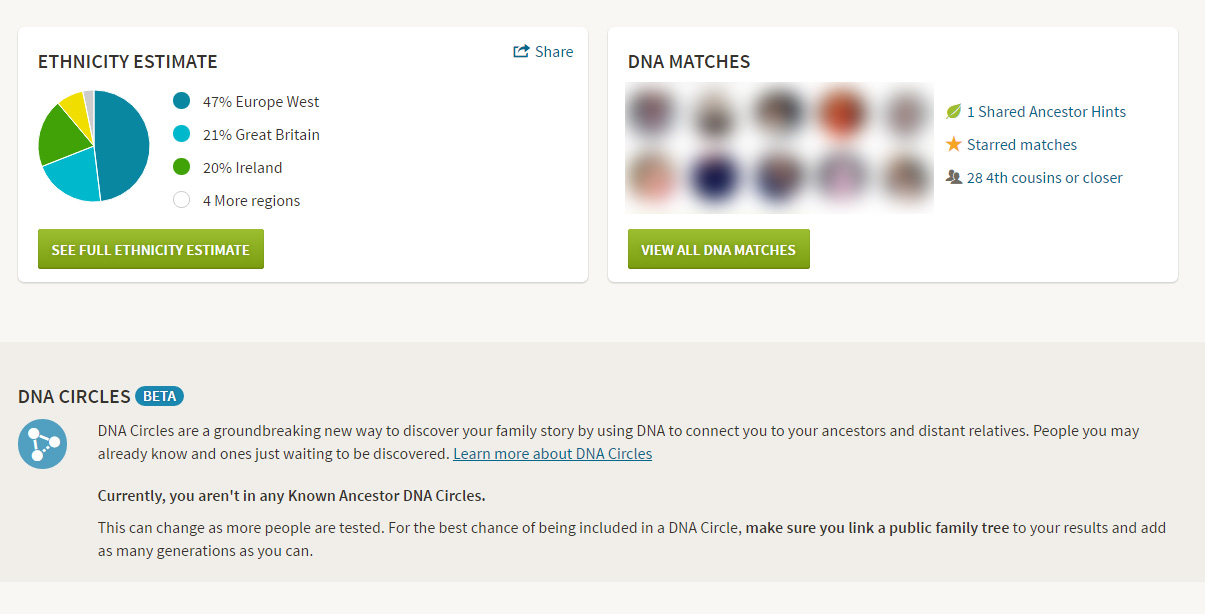
Task: Click the 1 Shared Ancestor Hints link
Action: [x=1045, y=111]
